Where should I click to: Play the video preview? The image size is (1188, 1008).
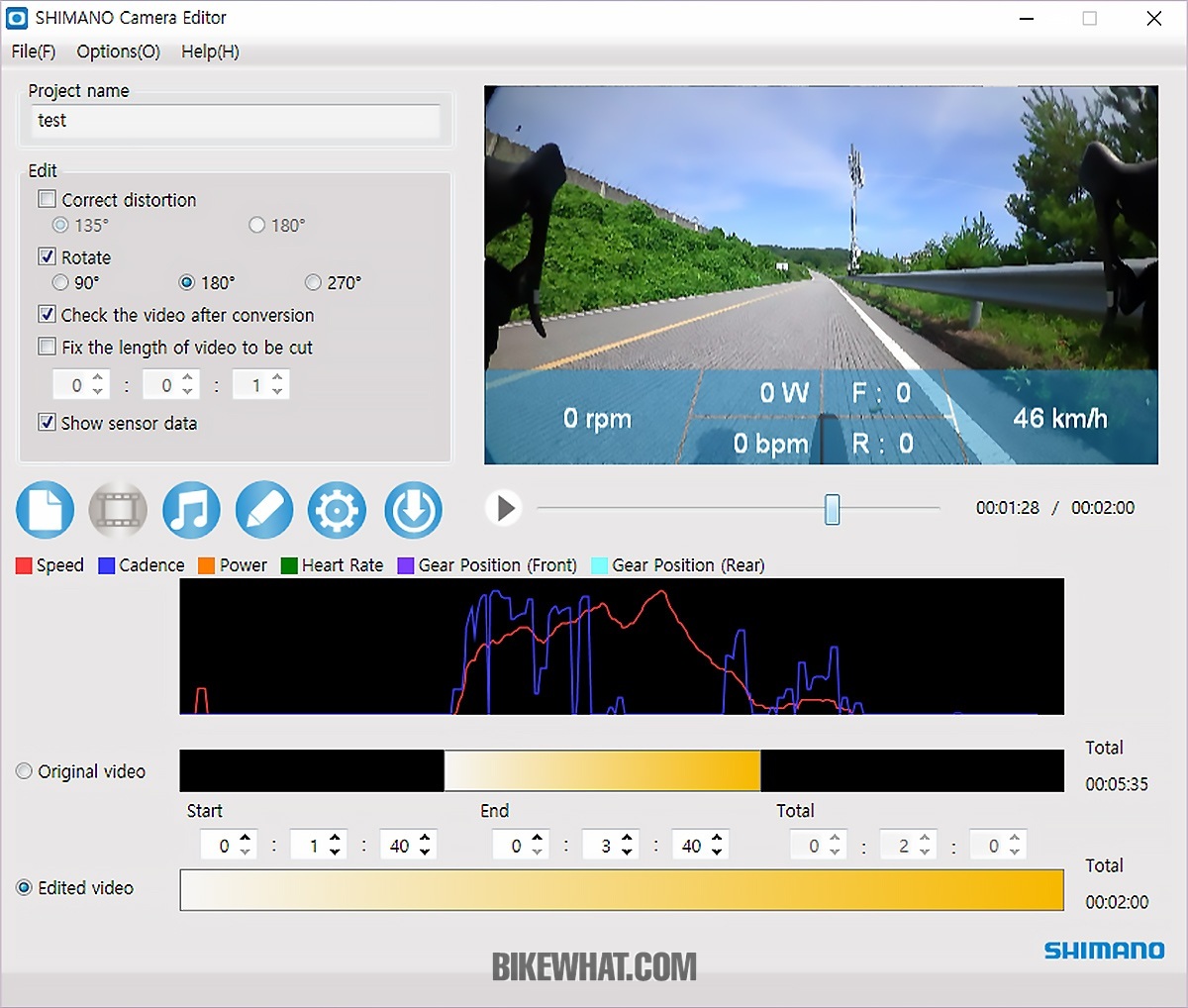click(x=505, y=508)
